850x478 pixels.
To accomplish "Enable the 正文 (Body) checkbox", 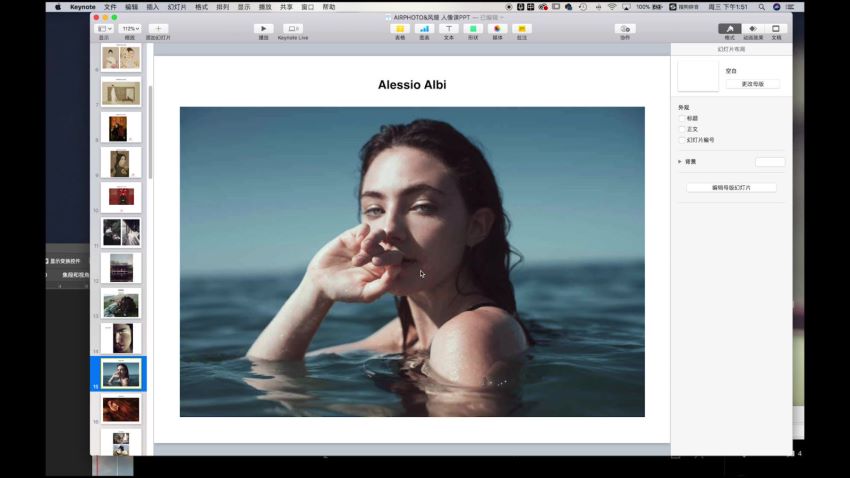I will pos(682,129).
